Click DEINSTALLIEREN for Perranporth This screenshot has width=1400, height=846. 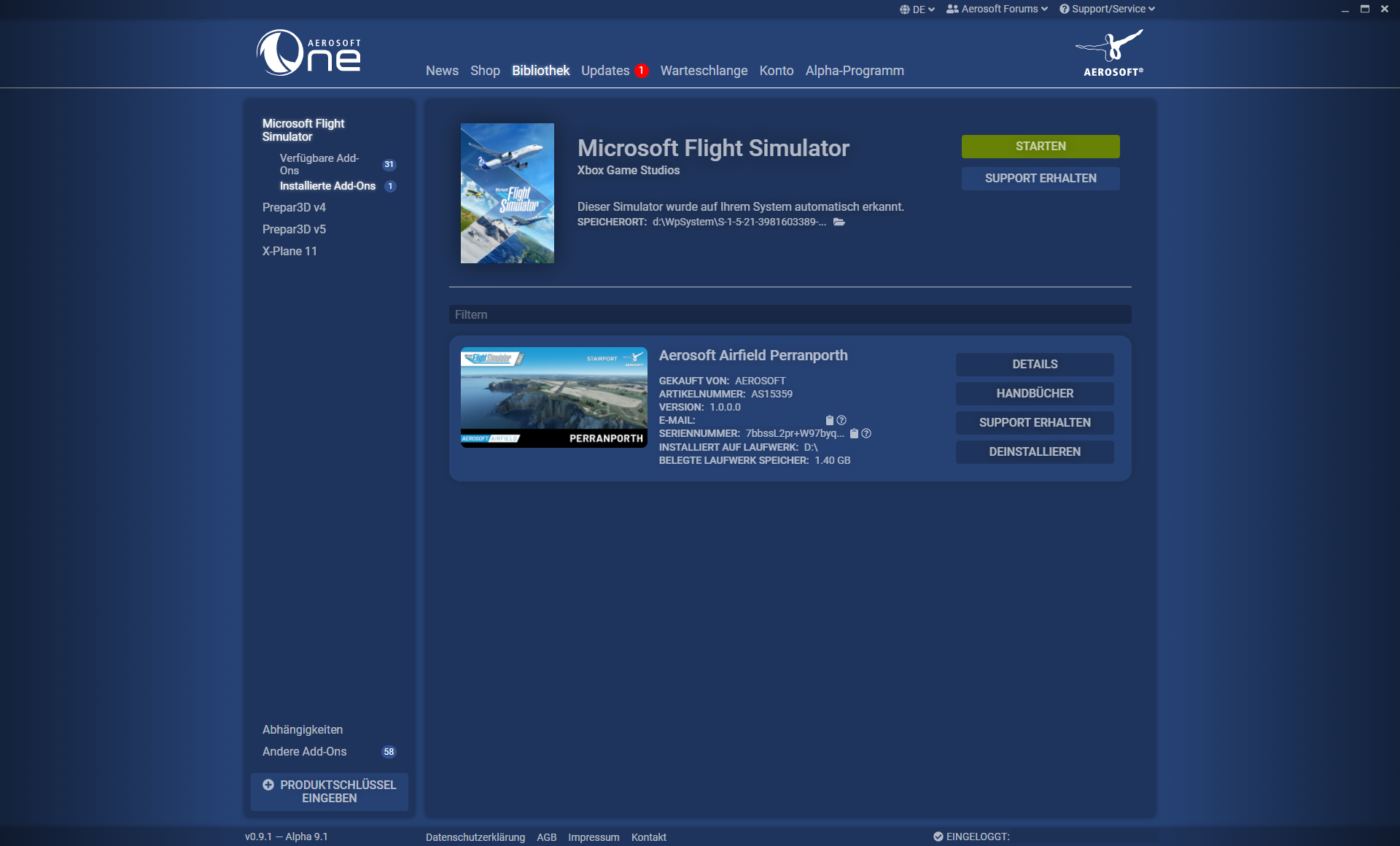tap(1034, 451)
